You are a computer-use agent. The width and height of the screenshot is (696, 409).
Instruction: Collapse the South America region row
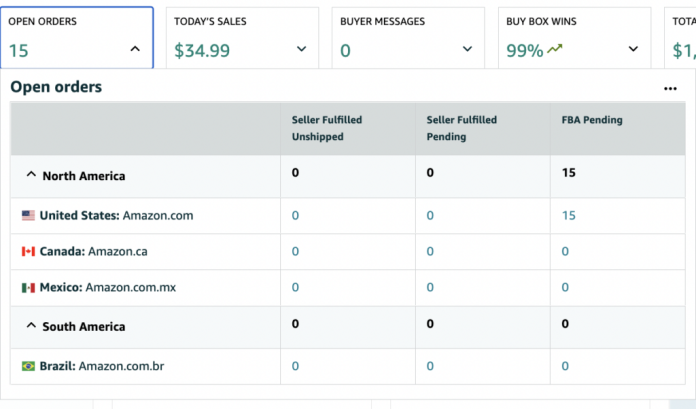pyautogui.click(x=31, y=326)
